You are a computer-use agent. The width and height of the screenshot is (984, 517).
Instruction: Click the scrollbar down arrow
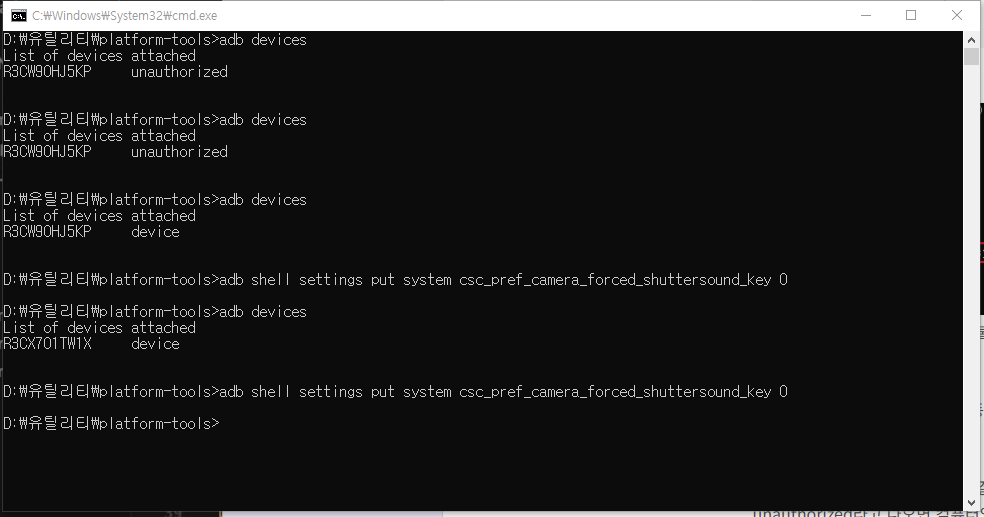coord(971,501)
